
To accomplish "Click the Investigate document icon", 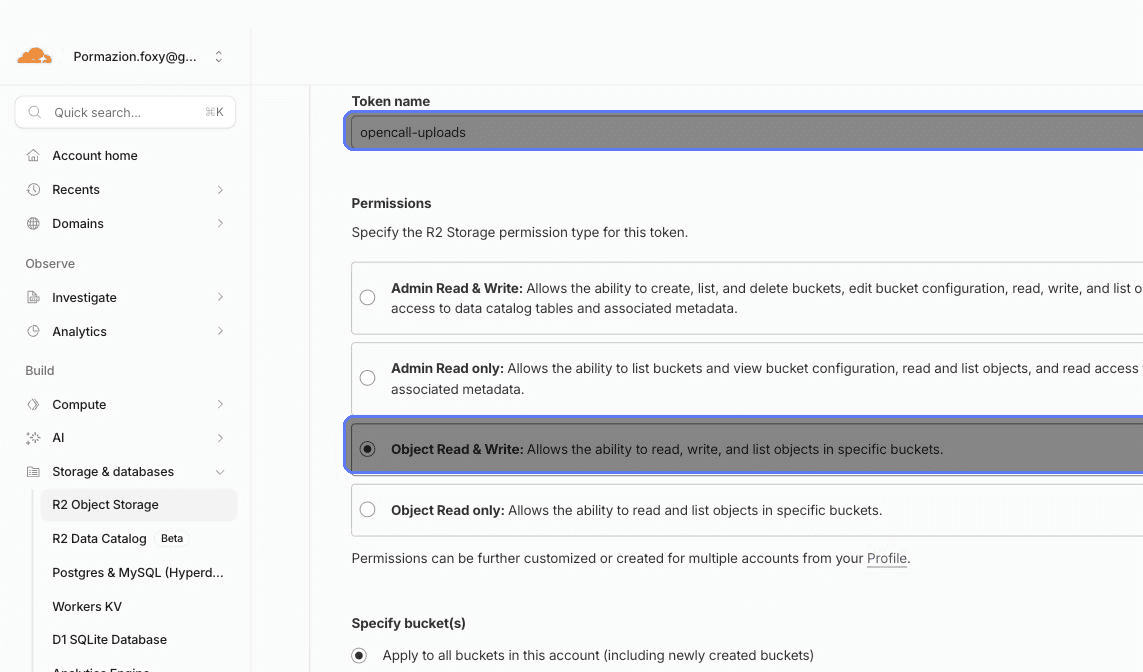I will tap(33, 297).
